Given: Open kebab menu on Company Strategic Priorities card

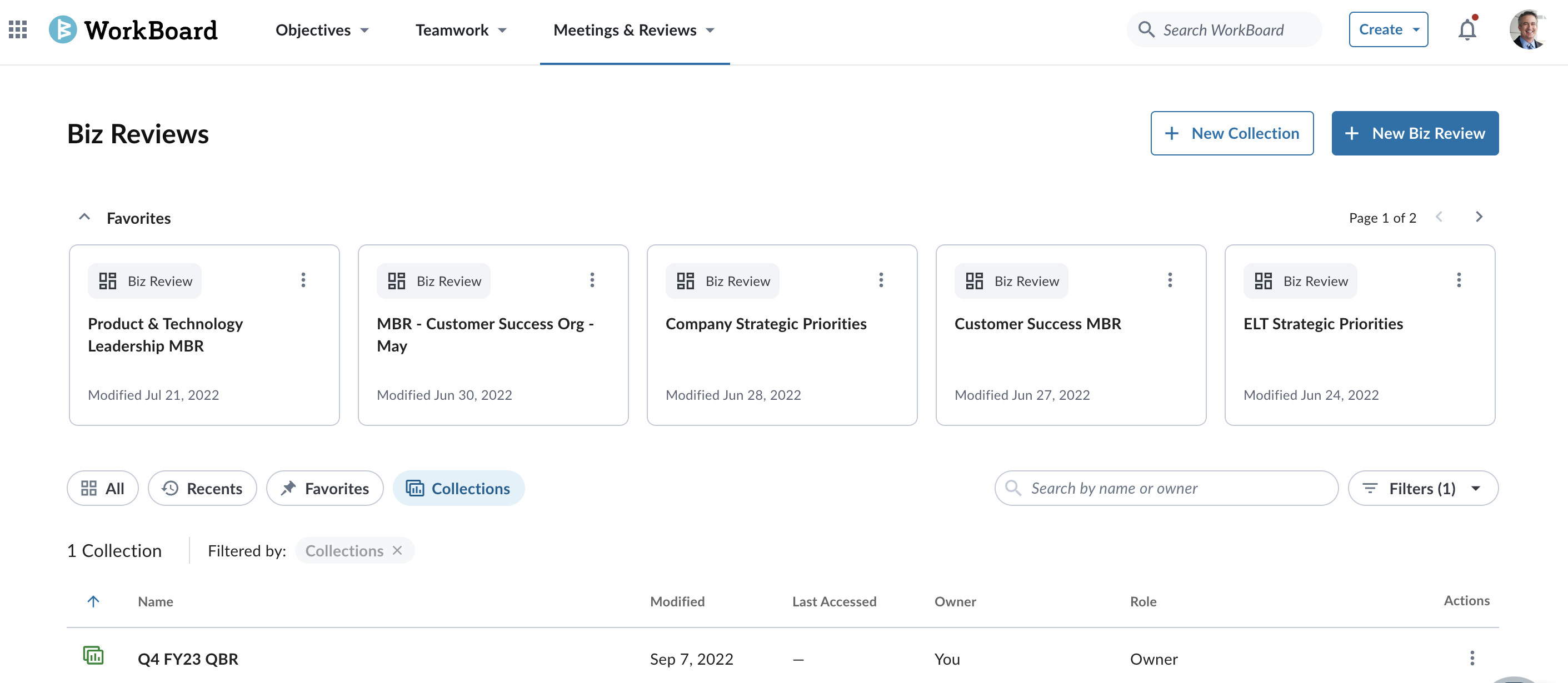Looking at the screenshot, I should (881, 280).
